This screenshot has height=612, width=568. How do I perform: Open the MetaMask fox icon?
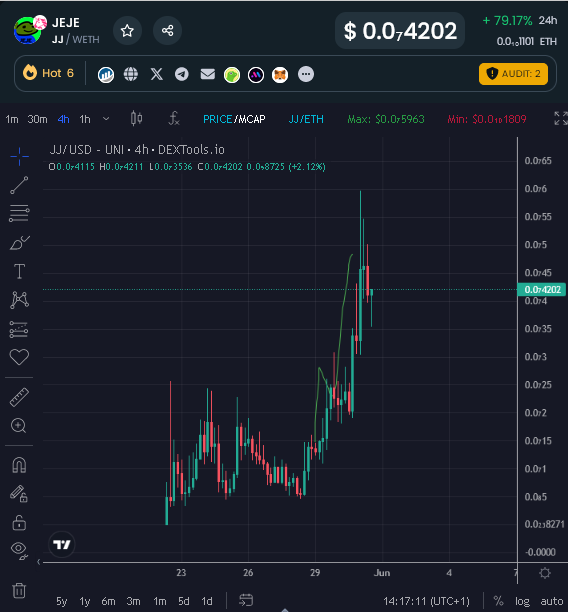(x=280, y=75)
